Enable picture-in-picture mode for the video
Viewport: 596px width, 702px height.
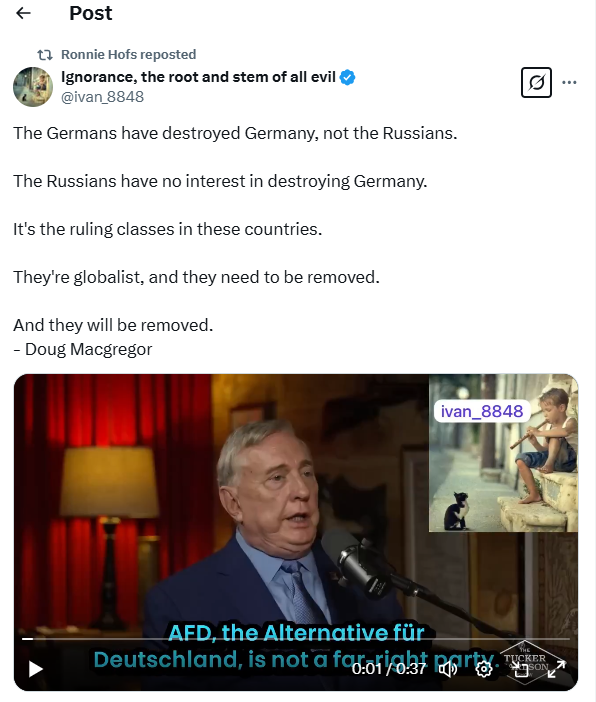click(x=521, y=669)
